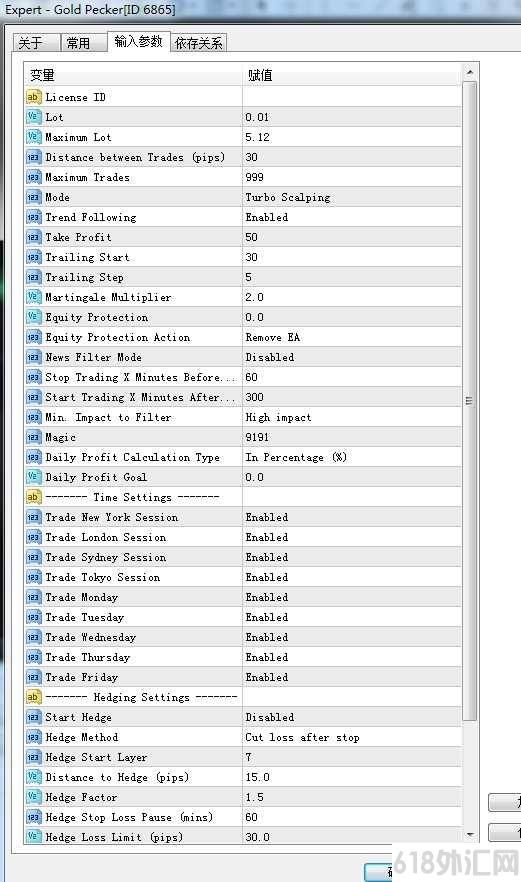Click the Distance to Hedge icon
Screen dimensions: 521x882
pos(33,777)
